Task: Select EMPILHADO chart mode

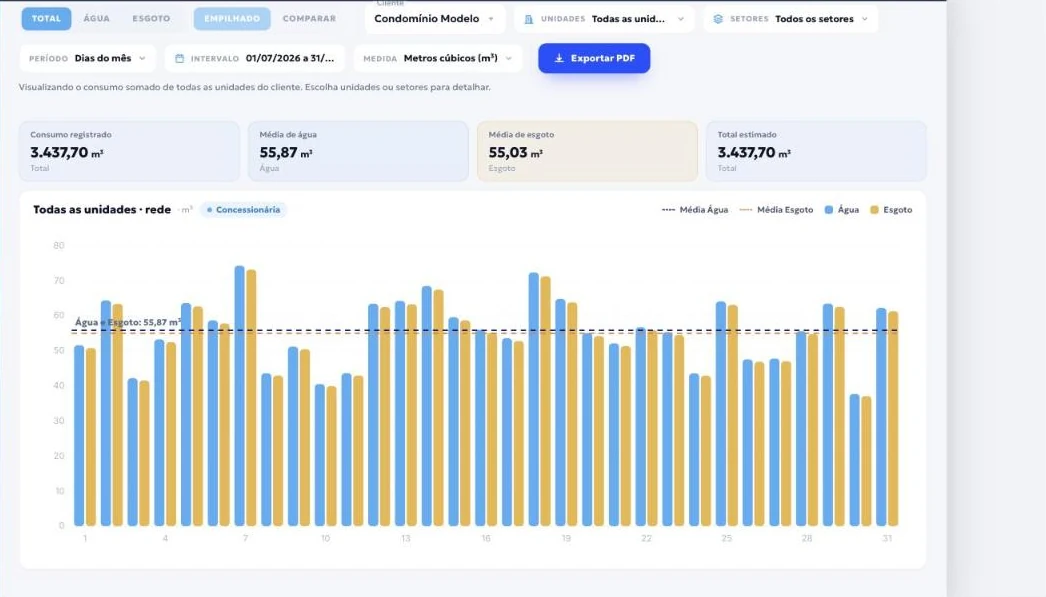Action: pos(232,19)
